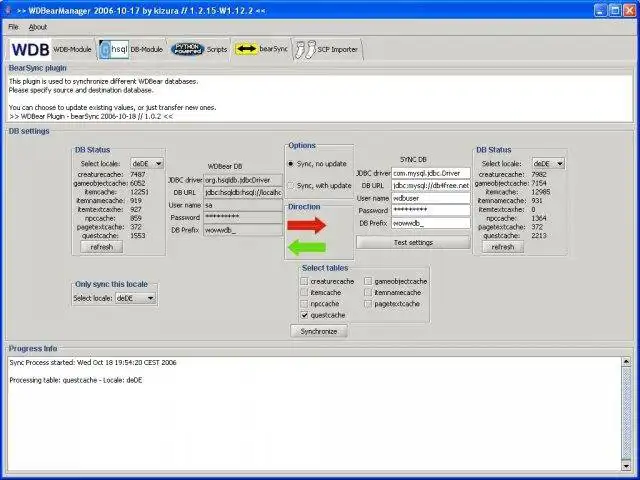The width and height of the screenshot is (640, 480).
Task: Select the red right-pointing direction arrow
Action: (307, 225)
